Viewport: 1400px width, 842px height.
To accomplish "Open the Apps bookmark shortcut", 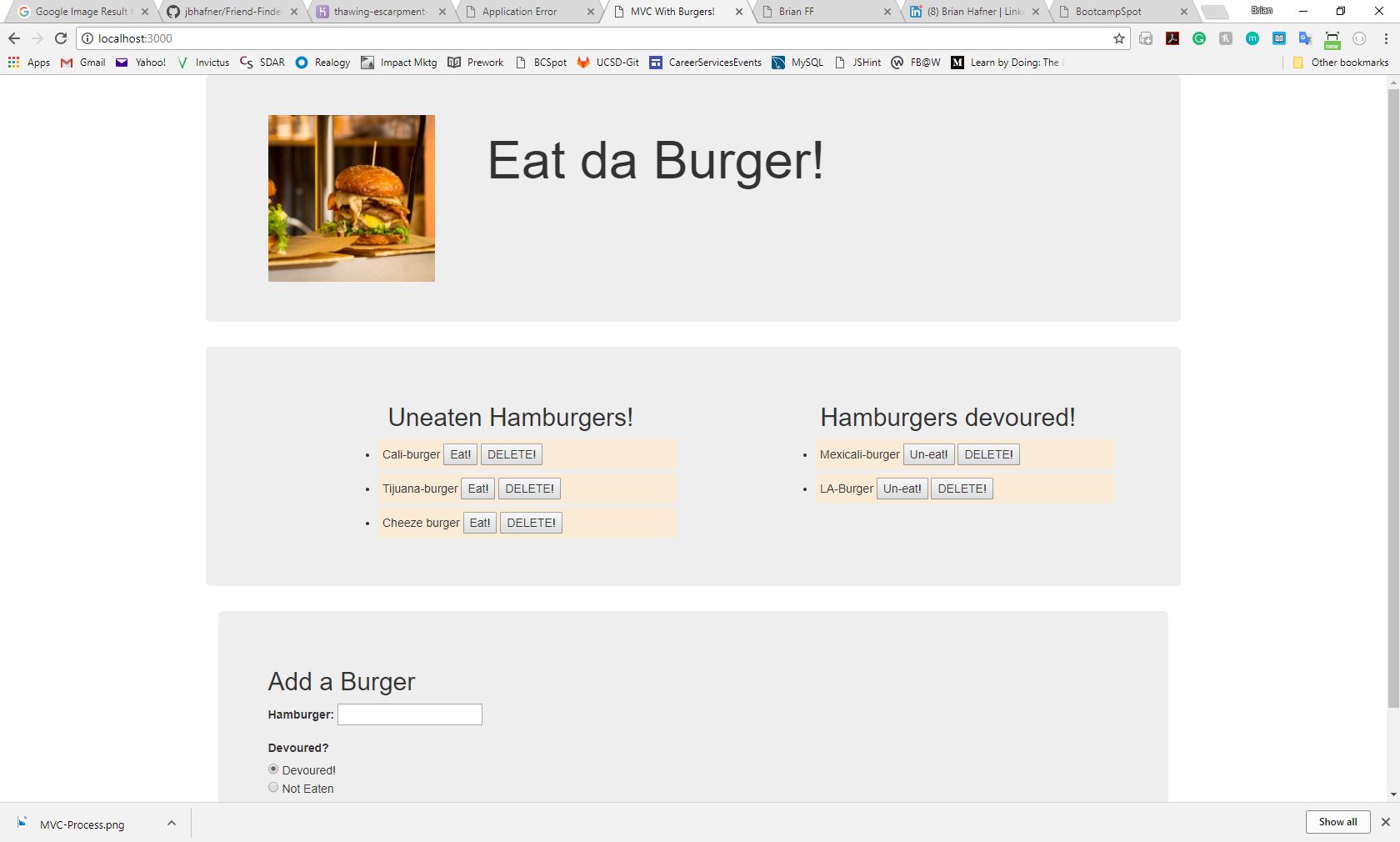I will pos(29,63).
